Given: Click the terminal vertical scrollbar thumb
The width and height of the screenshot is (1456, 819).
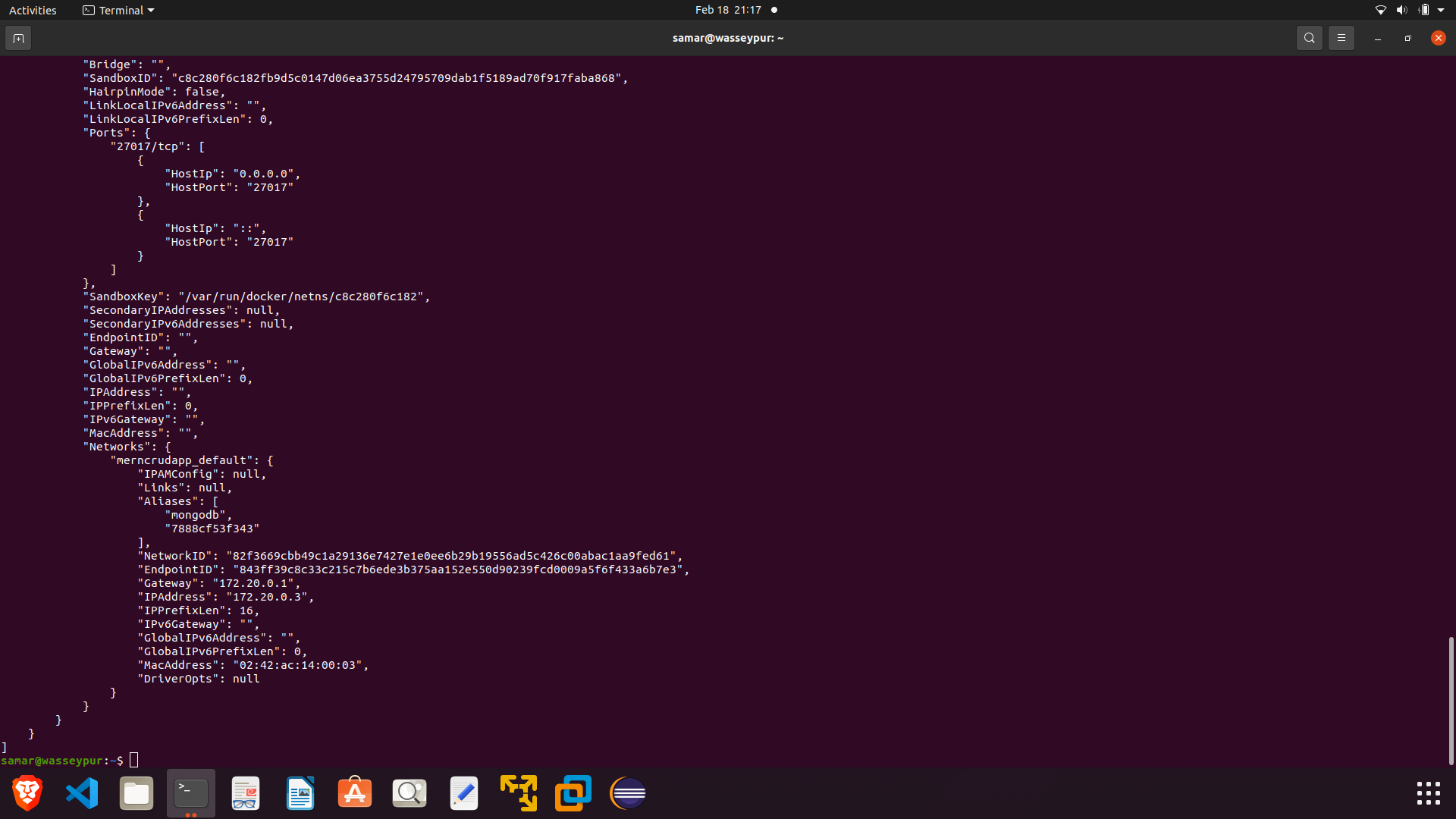Looking at the screenshot, I should [x=1451, y=701].
